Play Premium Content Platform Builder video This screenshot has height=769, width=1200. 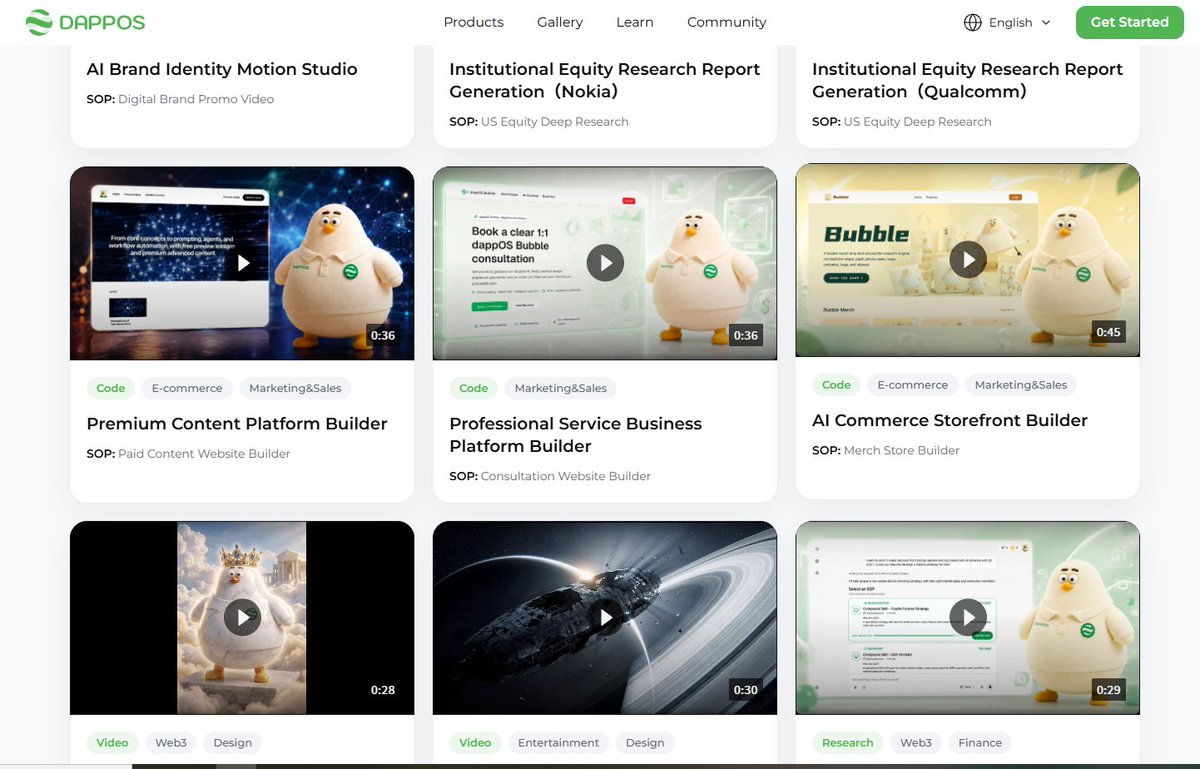click(242, 263)
